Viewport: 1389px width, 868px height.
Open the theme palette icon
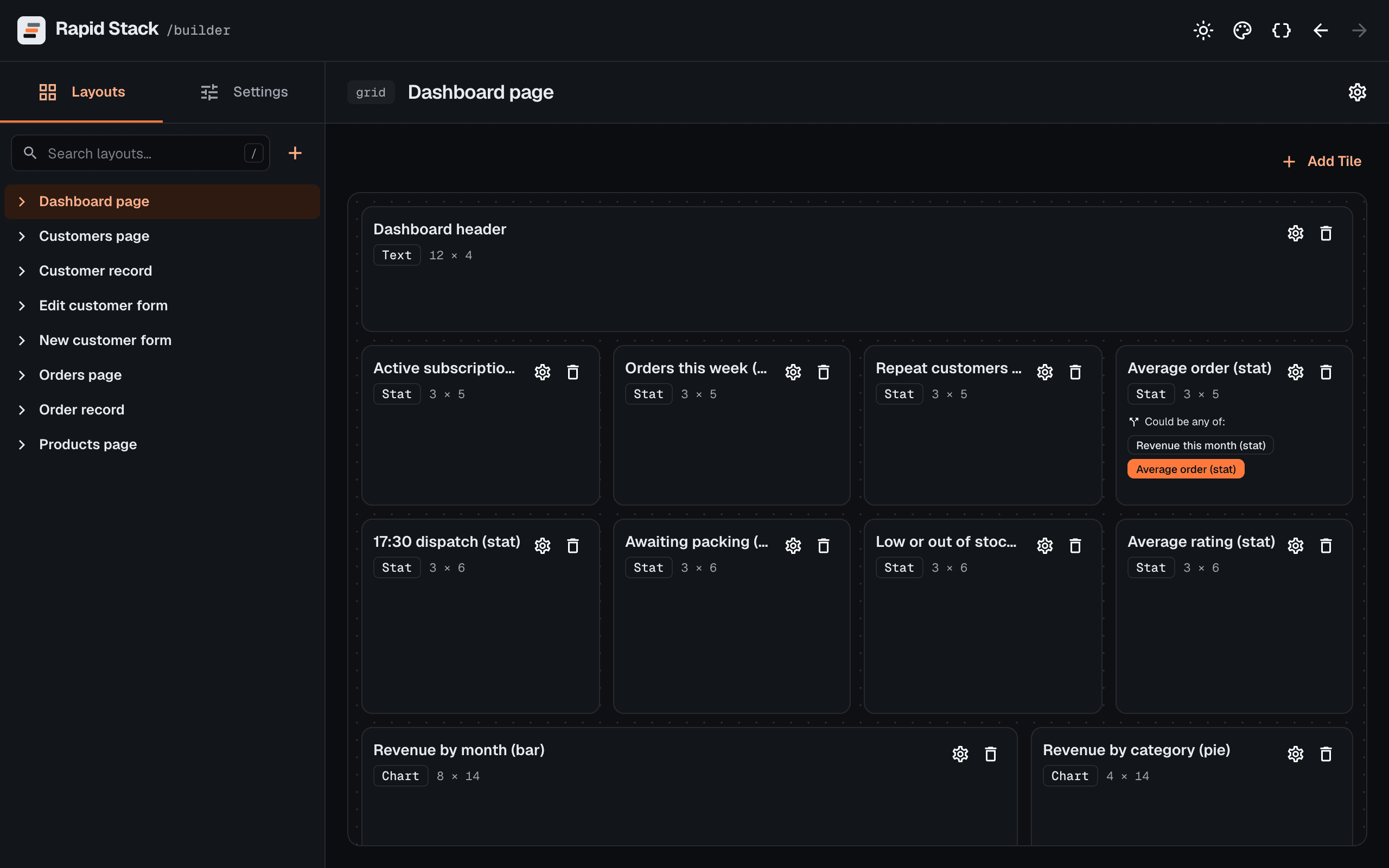pyautogui.click(x=1242, y=30)
